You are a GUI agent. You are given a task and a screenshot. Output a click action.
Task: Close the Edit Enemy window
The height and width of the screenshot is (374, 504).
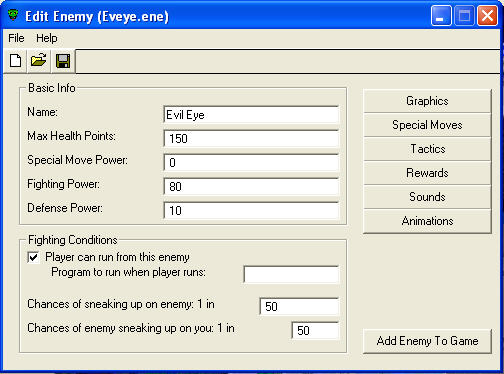coord(487,16)
